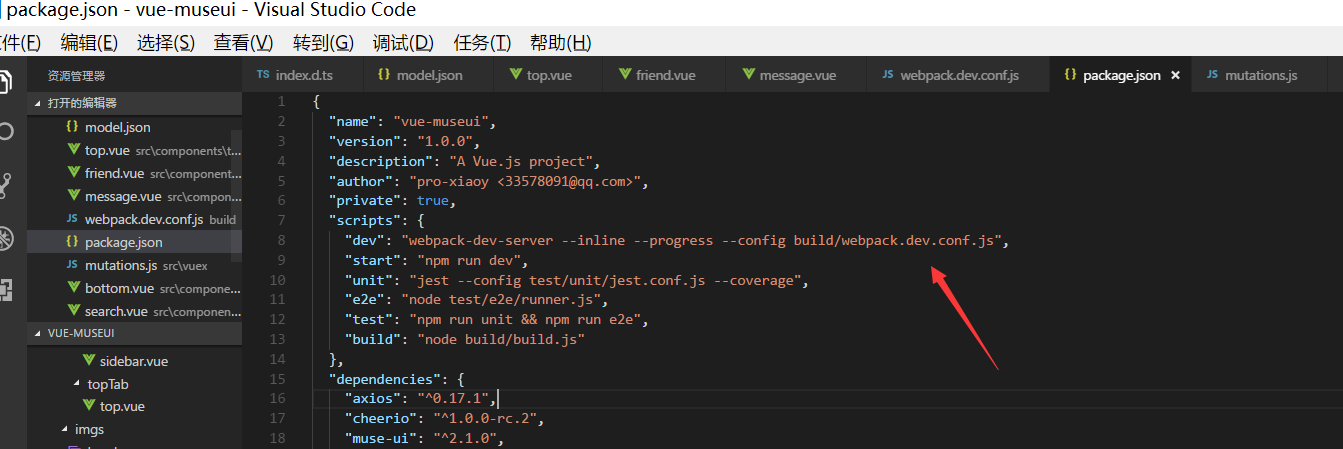Open the Explorer view in activity bar
Image resolution: width=1343 pixels, height=449 pixels.
click(x=5, y=81)
